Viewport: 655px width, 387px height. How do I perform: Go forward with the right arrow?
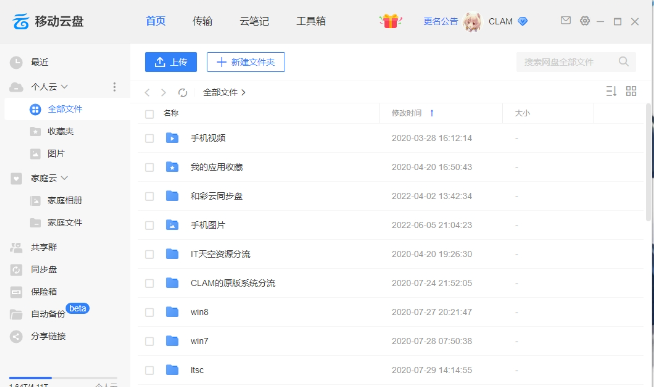163,92
